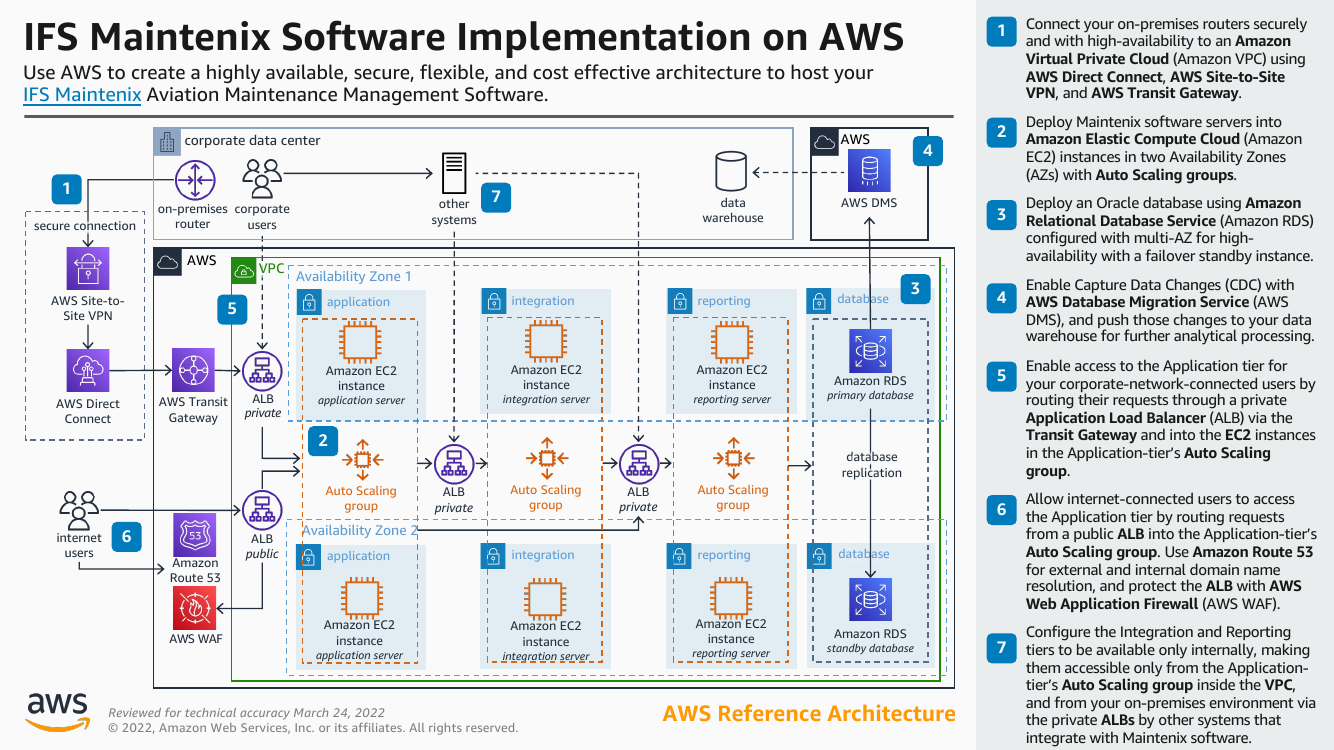Click the "standby database" caption text
Viewport: 1334px width, 750px height.
click(x=870, y=648)
